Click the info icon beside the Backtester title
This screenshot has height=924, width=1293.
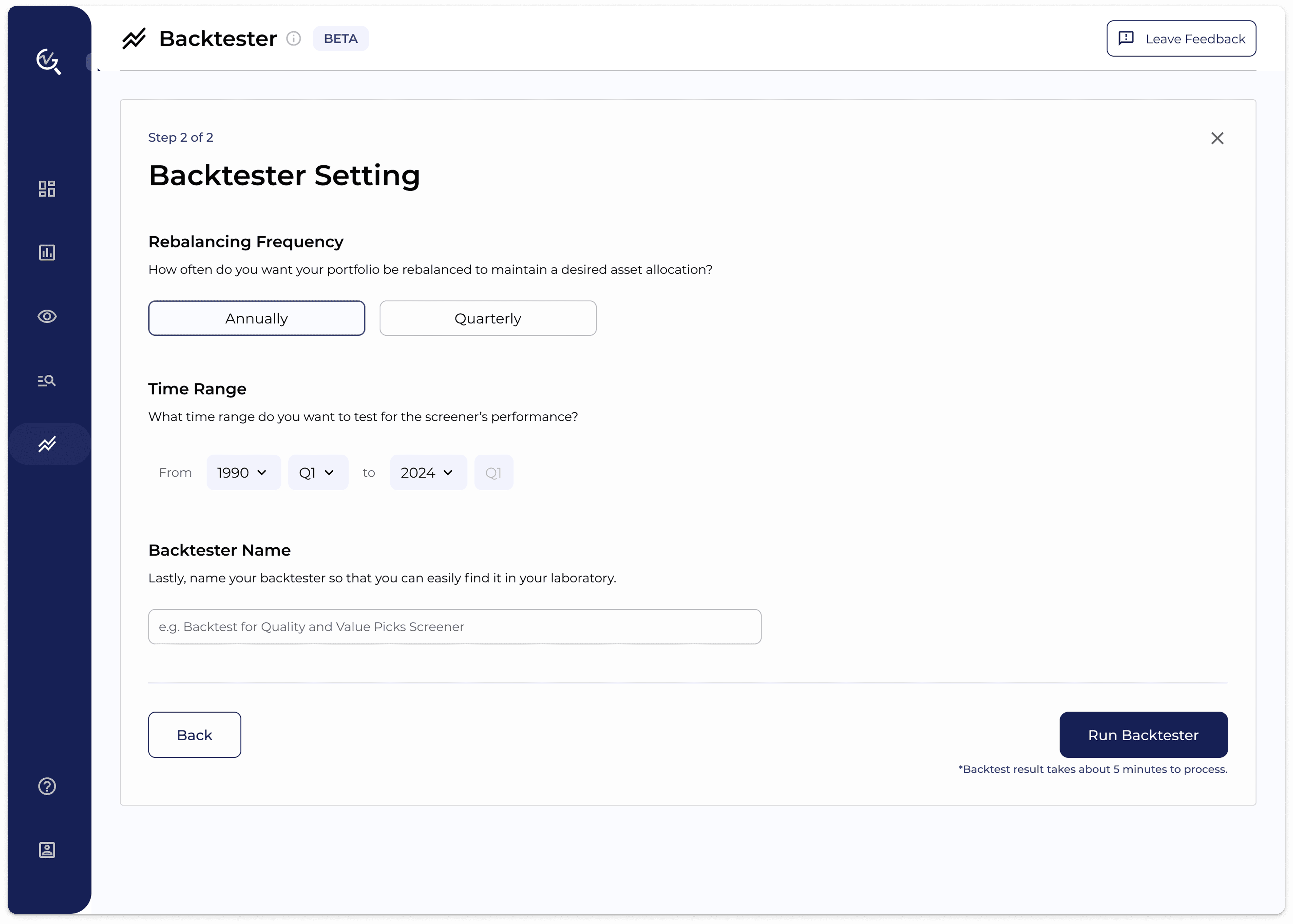[294, 39]
